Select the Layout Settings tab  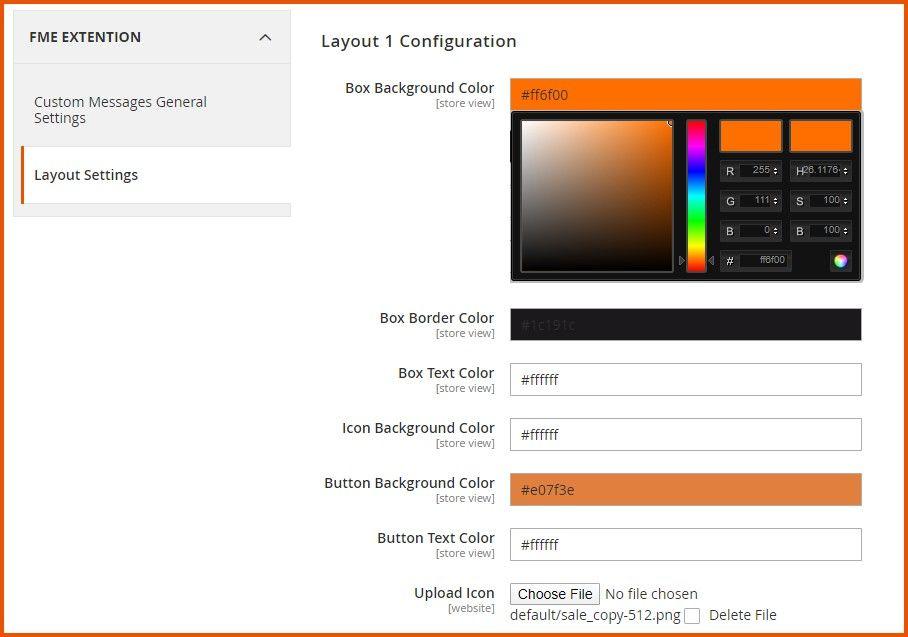click(86, 175)
